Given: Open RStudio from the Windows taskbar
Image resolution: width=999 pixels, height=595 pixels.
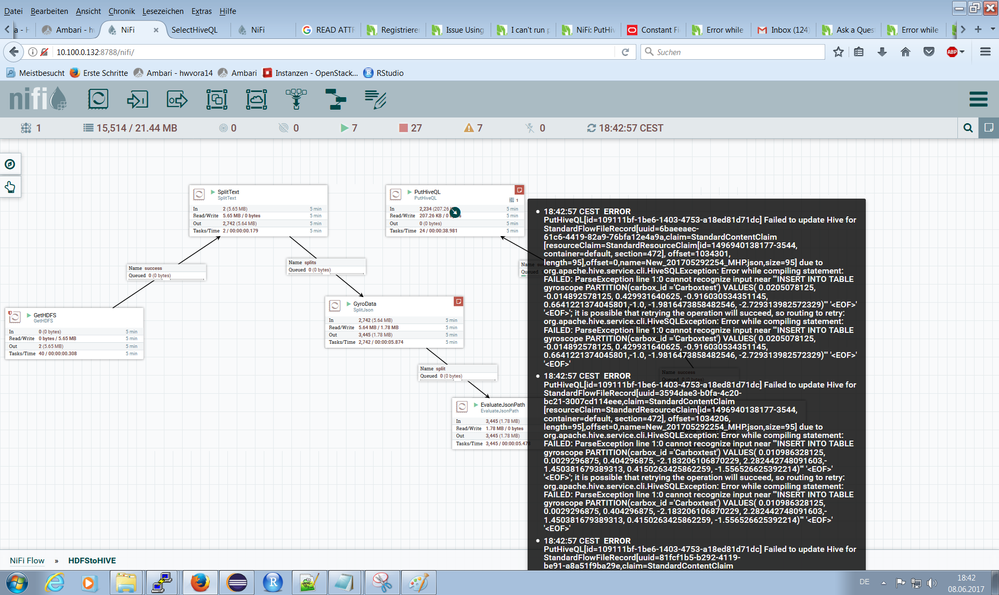Looking at the screenshot, I should click(x=272, y=582).
